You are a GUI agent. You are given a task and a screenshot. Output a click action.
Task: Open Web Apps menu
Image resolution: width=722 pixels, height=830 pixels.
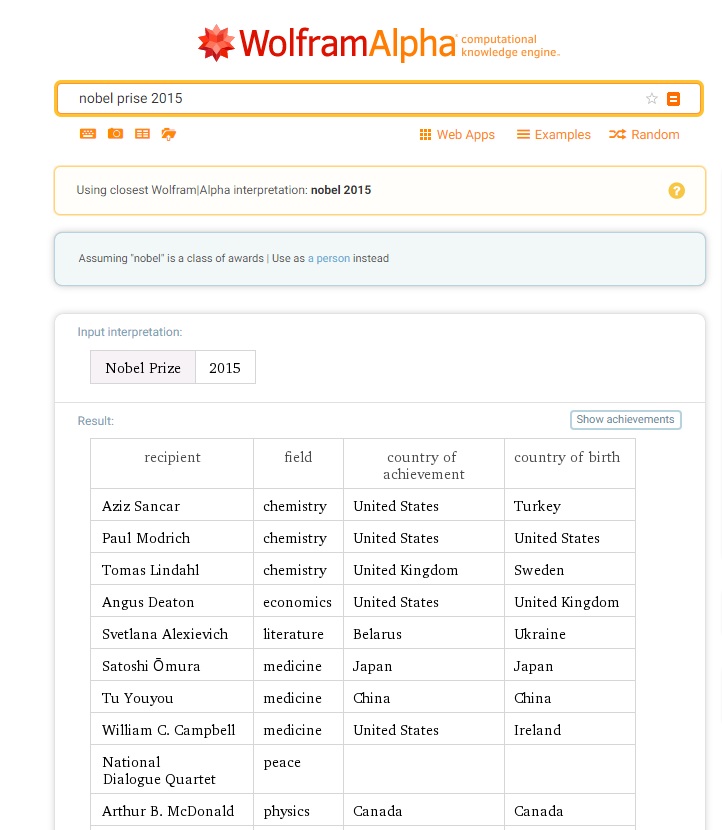pos(457,135)
